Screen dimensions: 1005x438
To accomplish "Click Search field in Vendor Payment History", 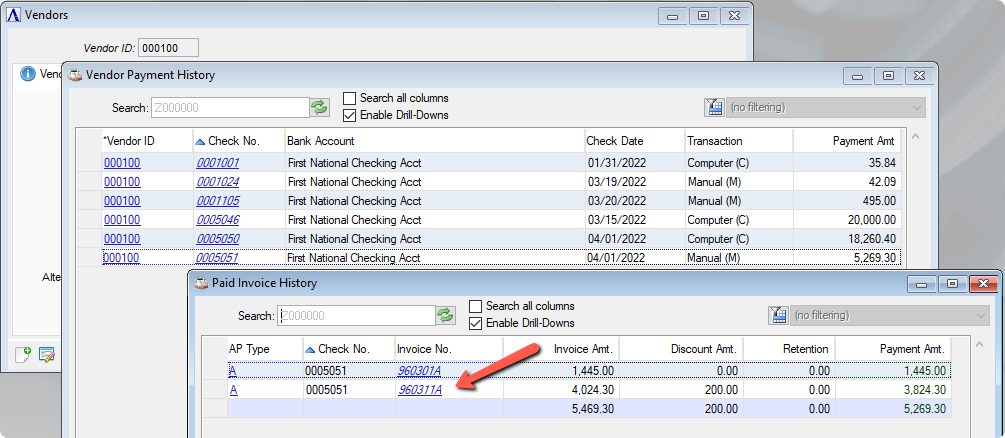I will tap(230, 108).
